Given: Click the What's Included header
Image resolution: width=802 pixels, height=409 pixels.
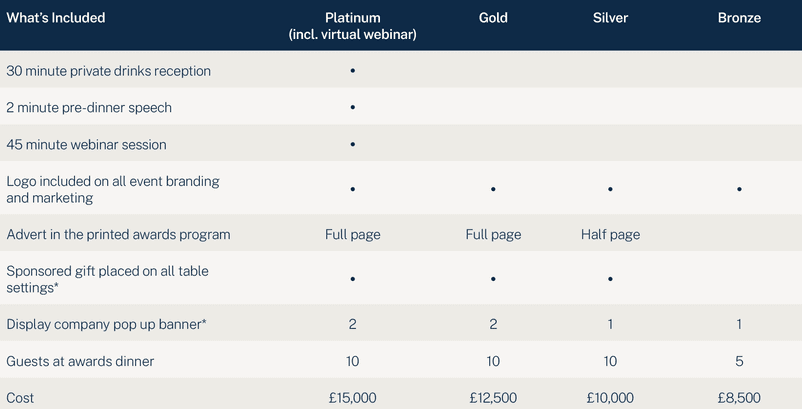Looking at the screenshot, I should click(56, 18).
